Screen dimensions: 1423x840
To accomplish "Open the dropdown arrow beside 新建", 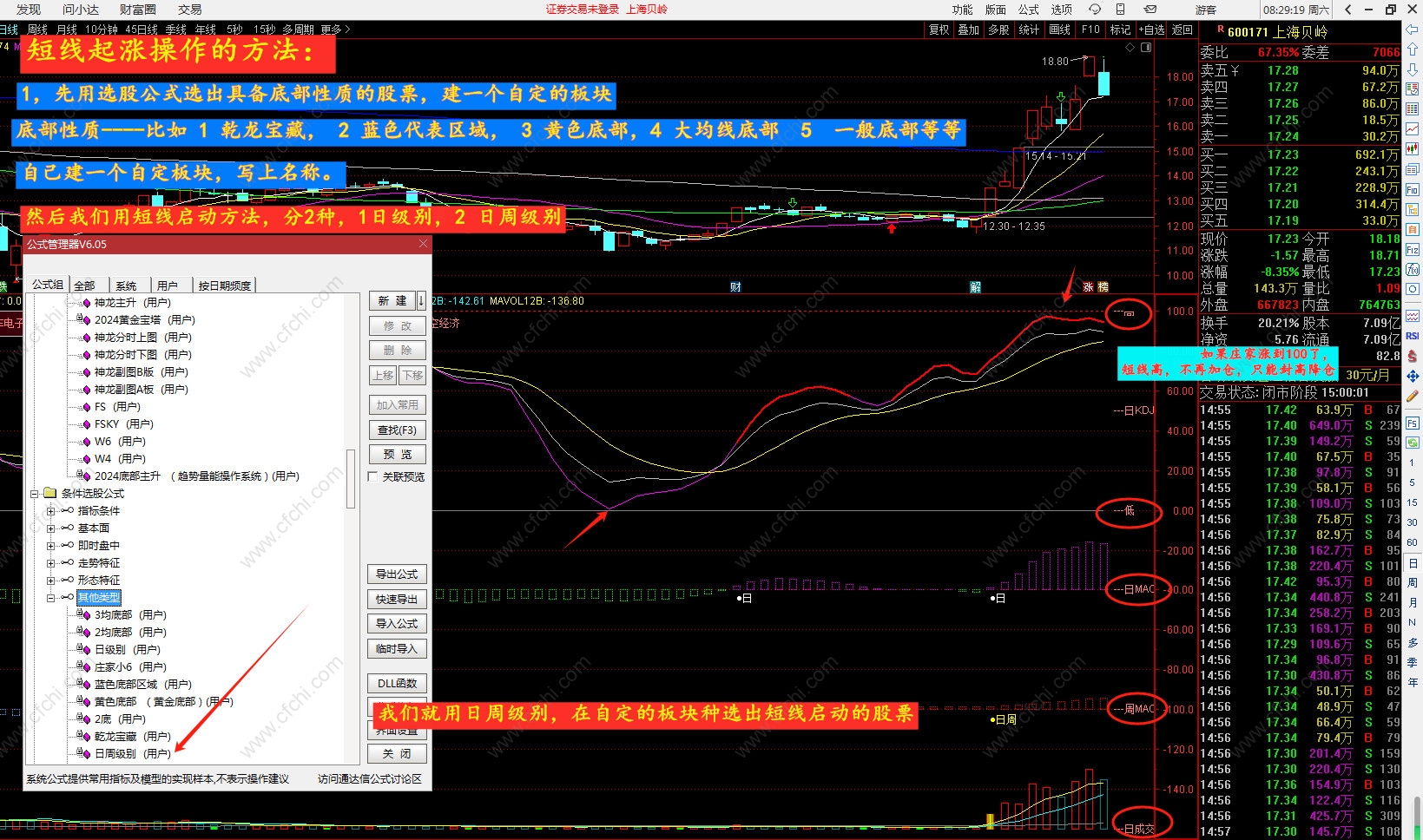I will pyautogui.click(x=421, y=300).
